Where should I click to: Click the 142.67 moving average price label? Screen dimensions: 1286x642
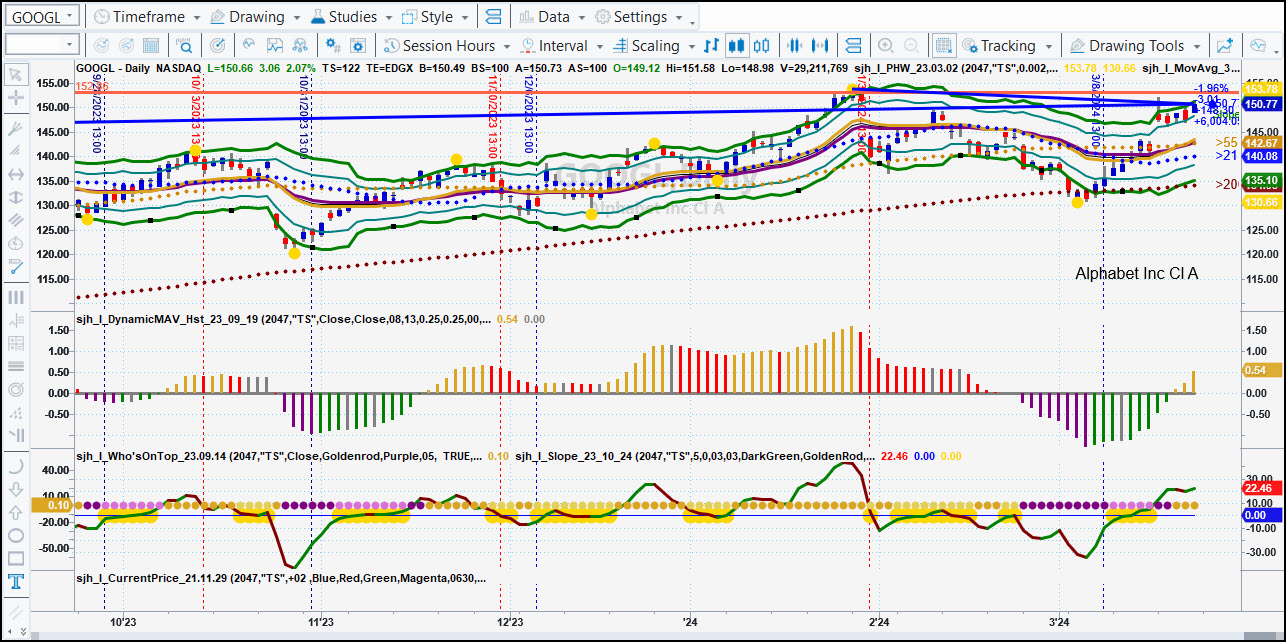click(x=1263, y=143)
